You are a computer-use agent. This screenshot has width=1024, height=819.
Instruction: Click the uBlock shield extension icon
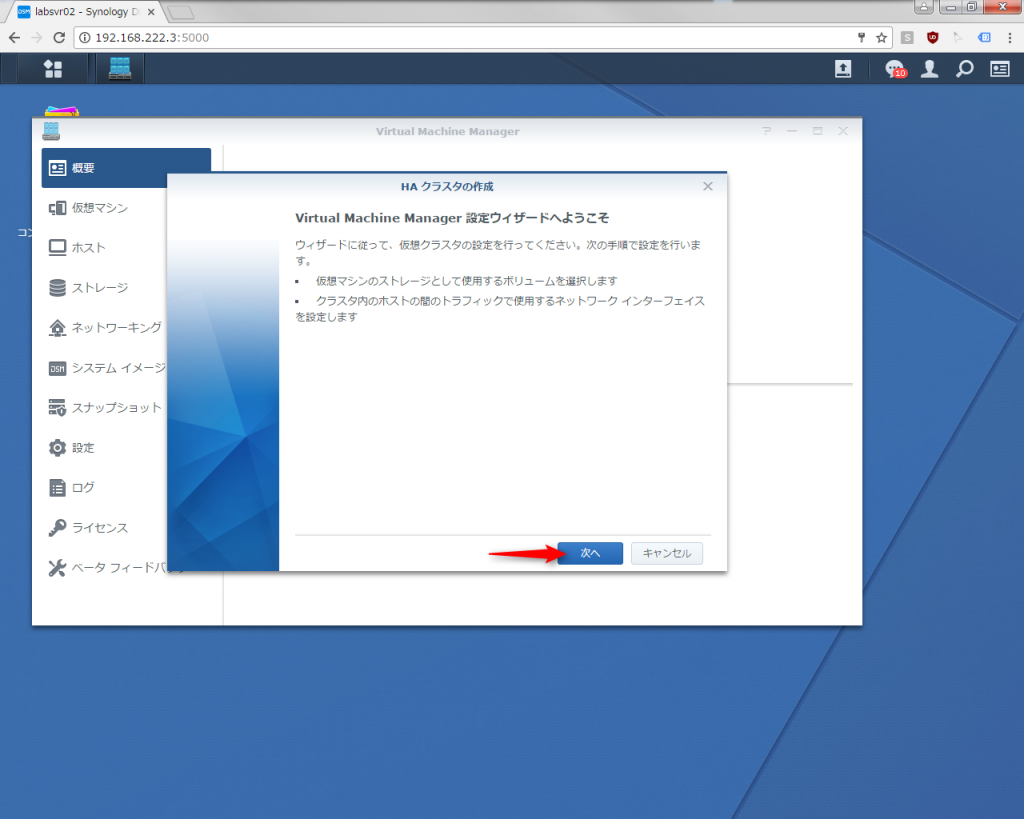933,38
